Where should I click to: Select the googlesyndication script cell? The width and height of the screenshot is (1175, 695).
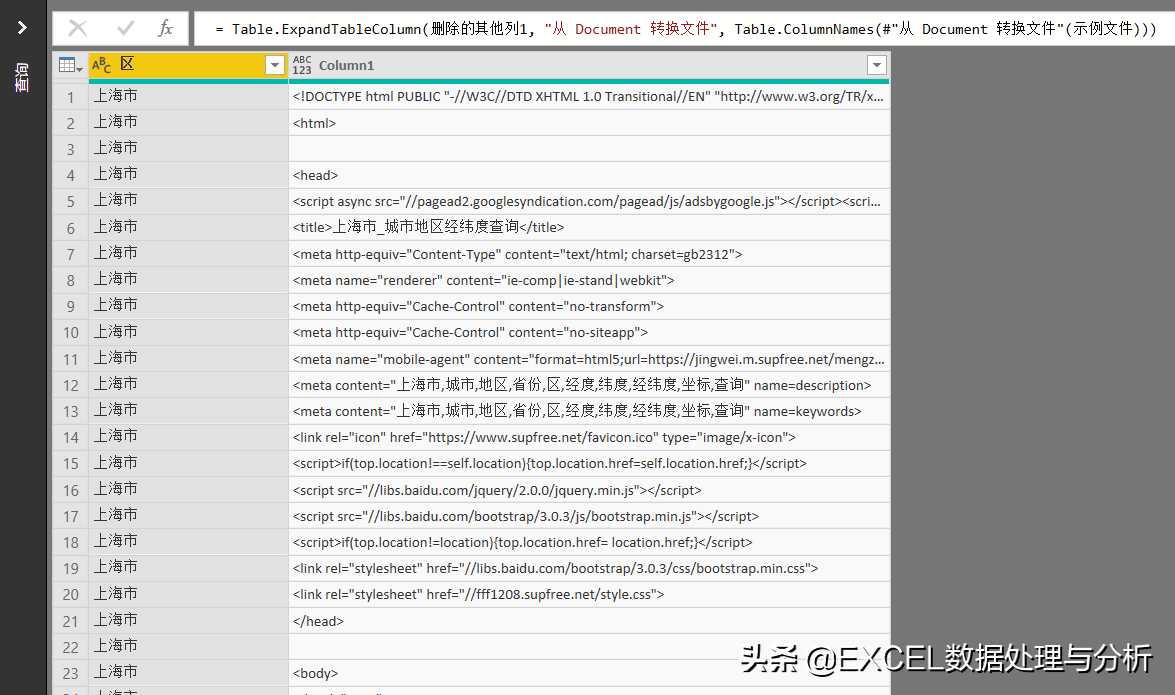click(x=589, y=202)
